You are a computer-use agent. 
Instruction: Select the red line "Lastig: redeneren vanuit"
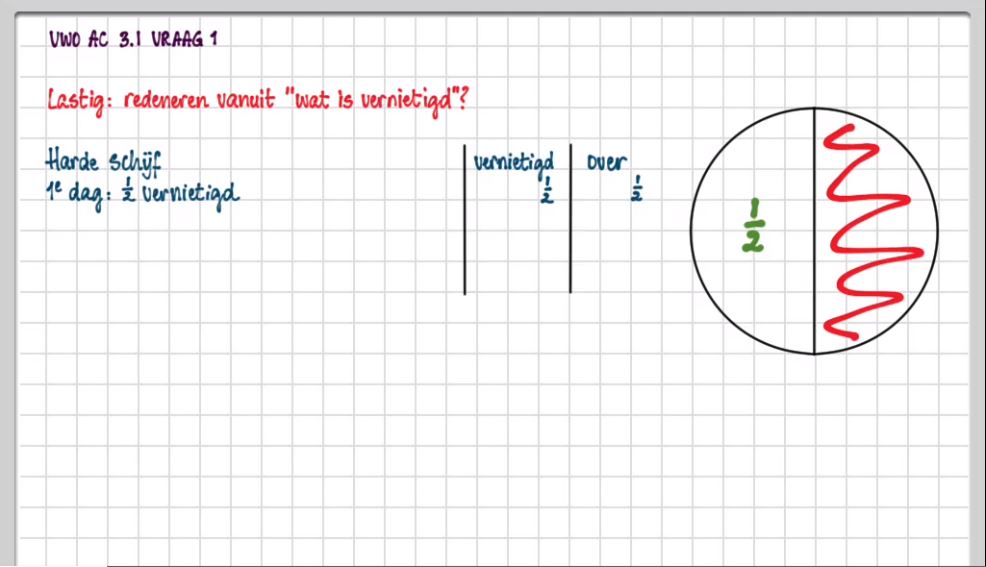click(161, 101)
